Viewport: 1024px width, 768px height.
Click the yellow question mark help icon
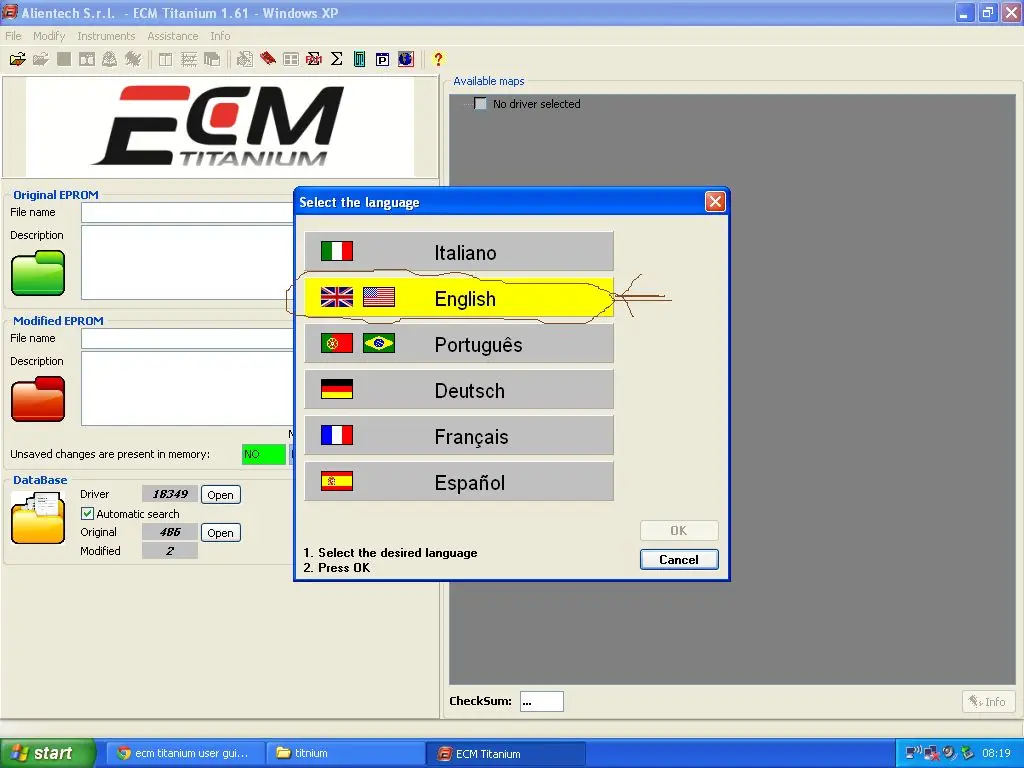[438, 59]
